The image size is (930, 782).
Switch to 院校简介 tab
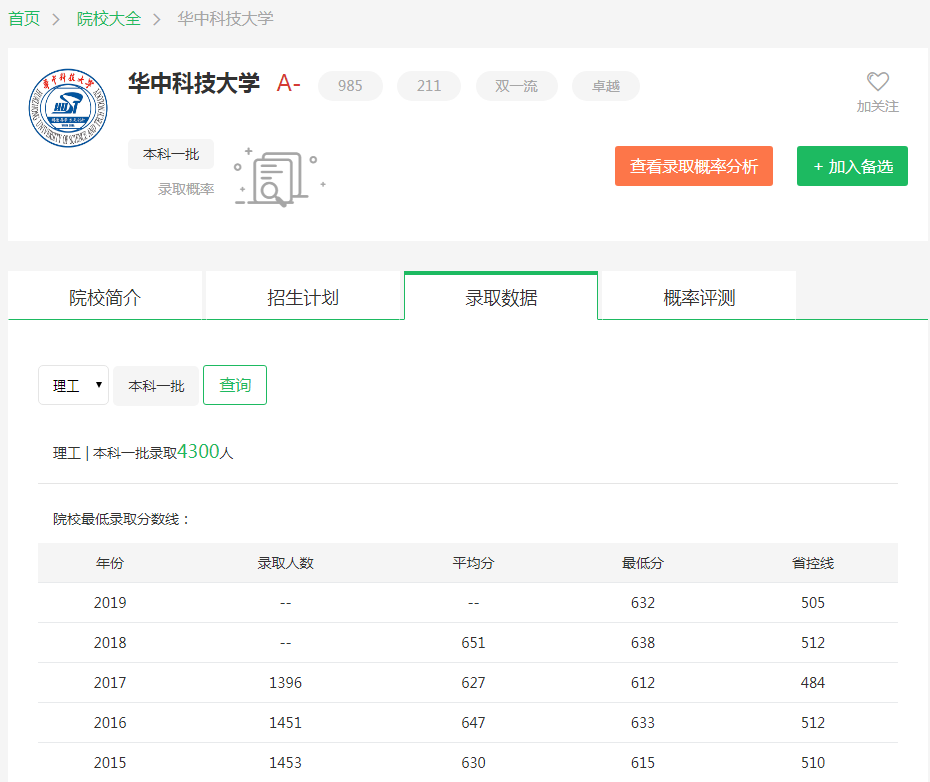click(105, 297)
